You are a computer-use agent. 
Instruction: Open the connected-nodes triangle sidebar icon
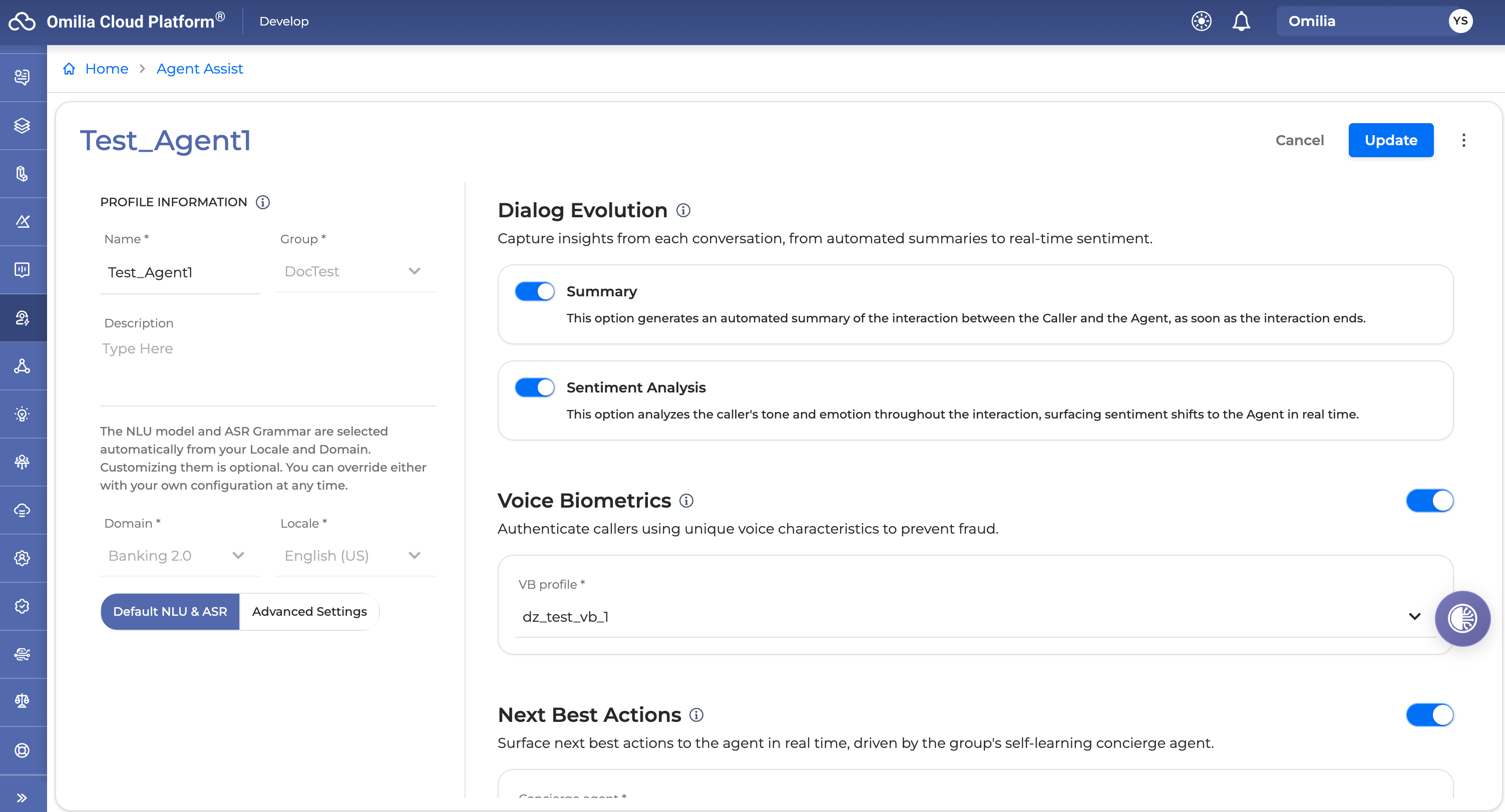point(22,365)
